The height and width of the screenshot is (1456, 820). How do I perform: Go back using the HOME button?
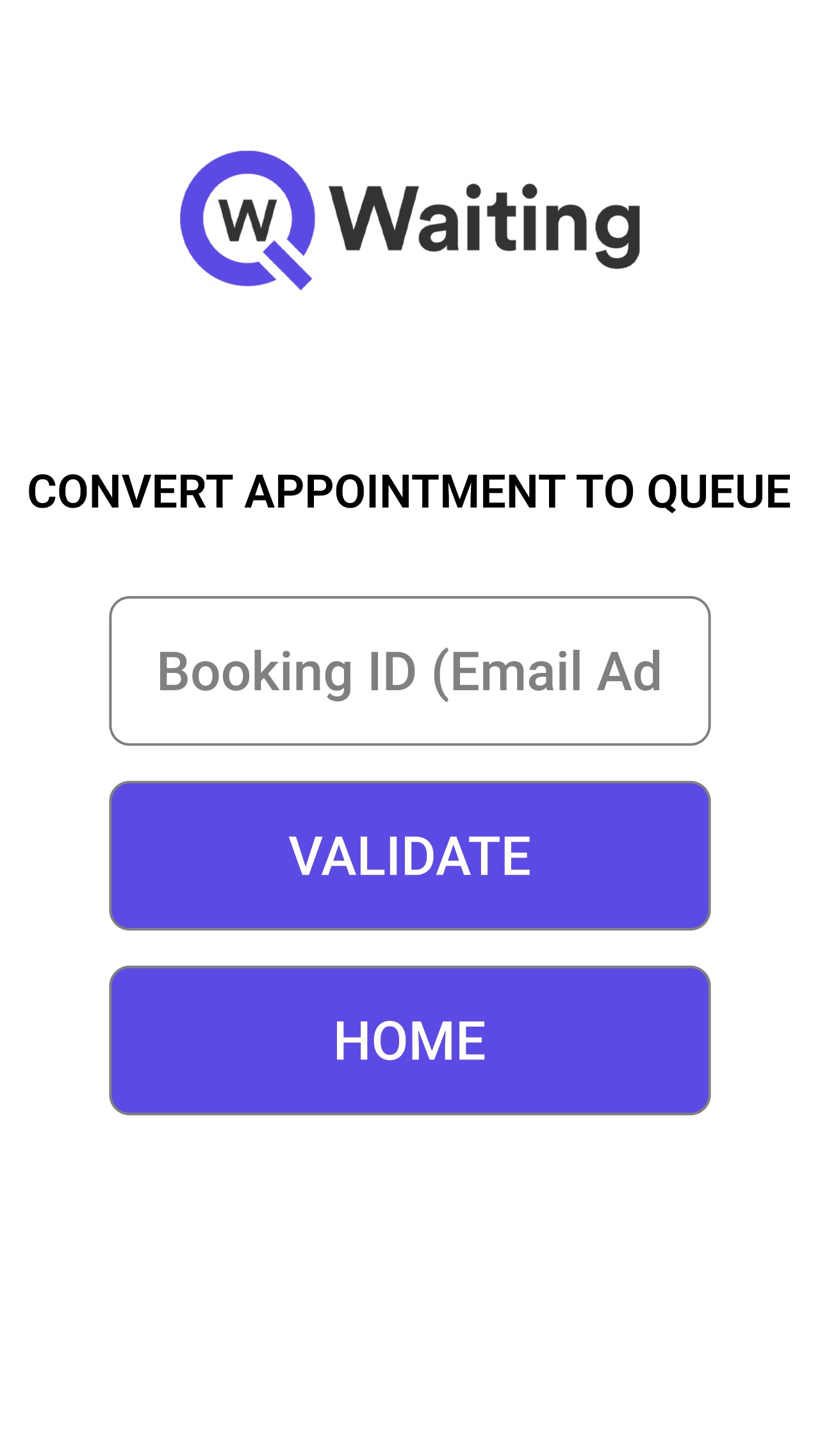coord(410,1040)
